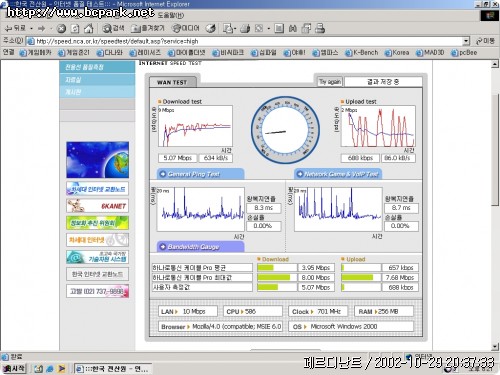Screen dimensions: 500x375
Task: Click the 5.07 Mbps download result box
Action: point(177,158)
